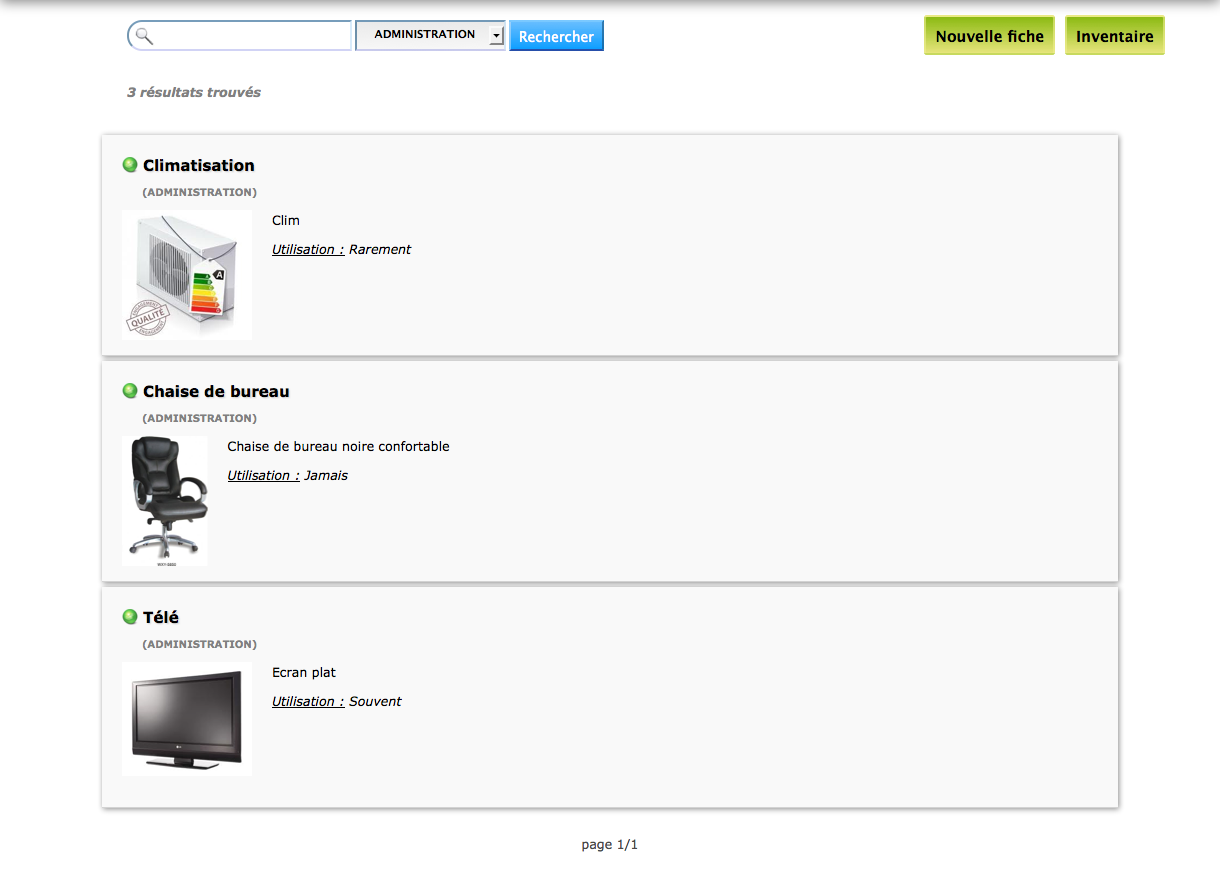This screenshot has width=1220, height=869.
Task: Click the dropdown arrow next to ADMINISTRATION
Action: [496, 36]
